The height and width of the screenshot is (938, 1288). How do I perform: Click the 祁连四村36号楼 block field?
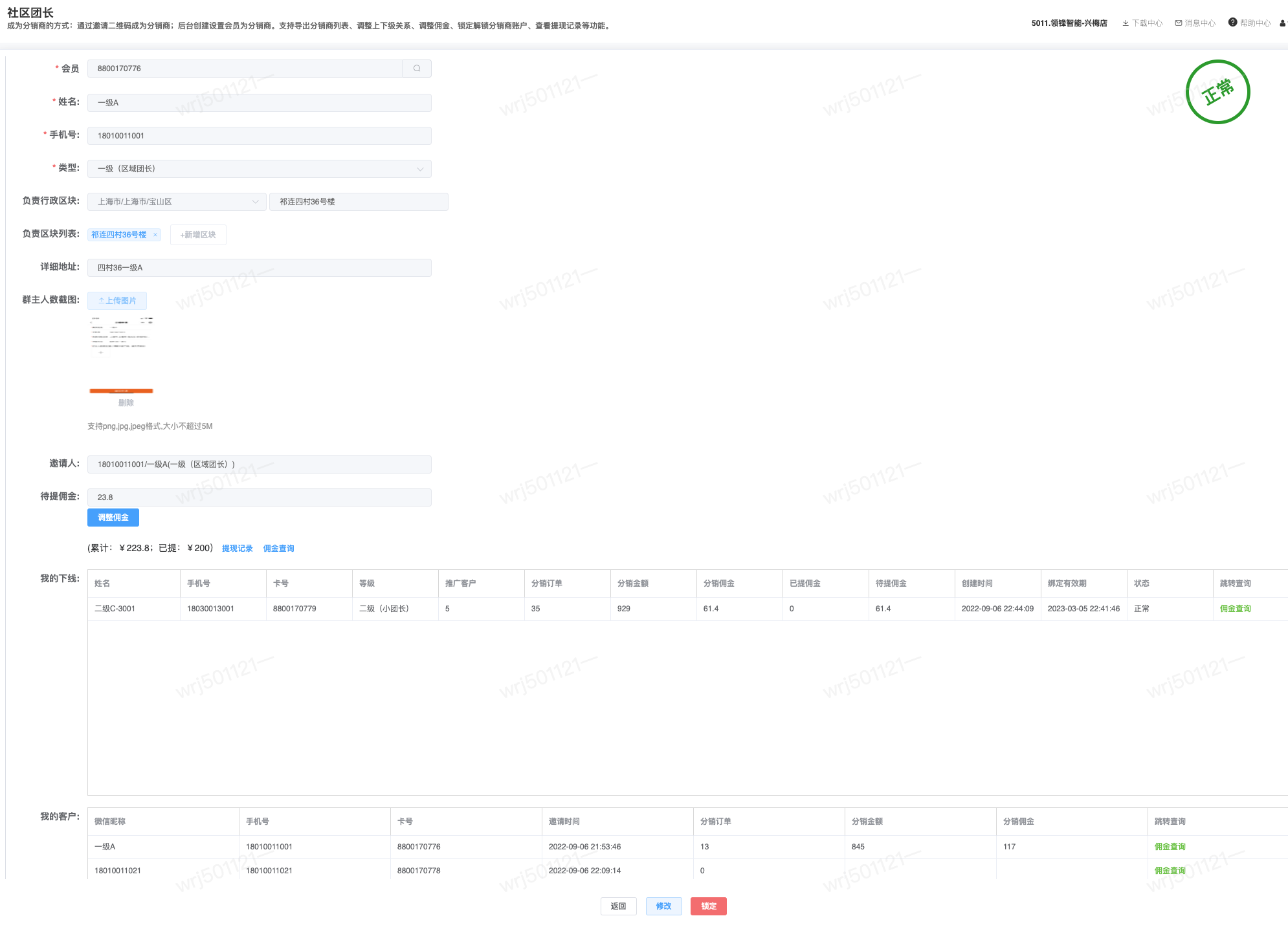pyautogui.click(x=358, y=202)
